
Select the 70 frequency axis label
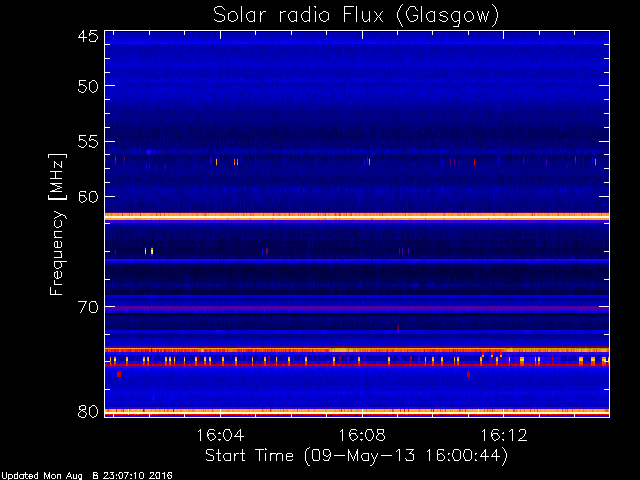88,307
